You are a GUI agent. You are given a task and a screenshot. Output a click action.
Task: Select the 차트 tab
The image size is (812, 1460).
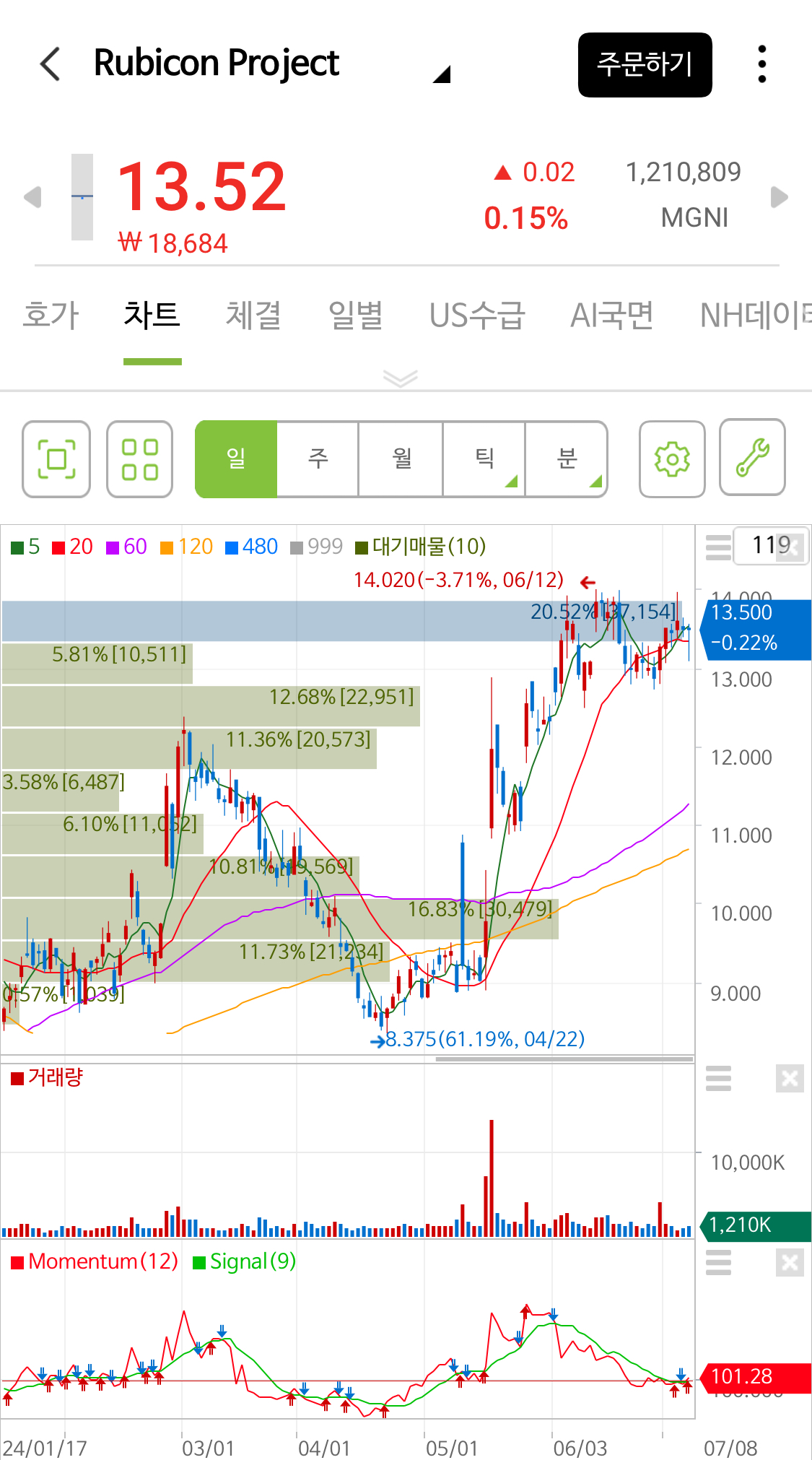(x=152, y=316)
